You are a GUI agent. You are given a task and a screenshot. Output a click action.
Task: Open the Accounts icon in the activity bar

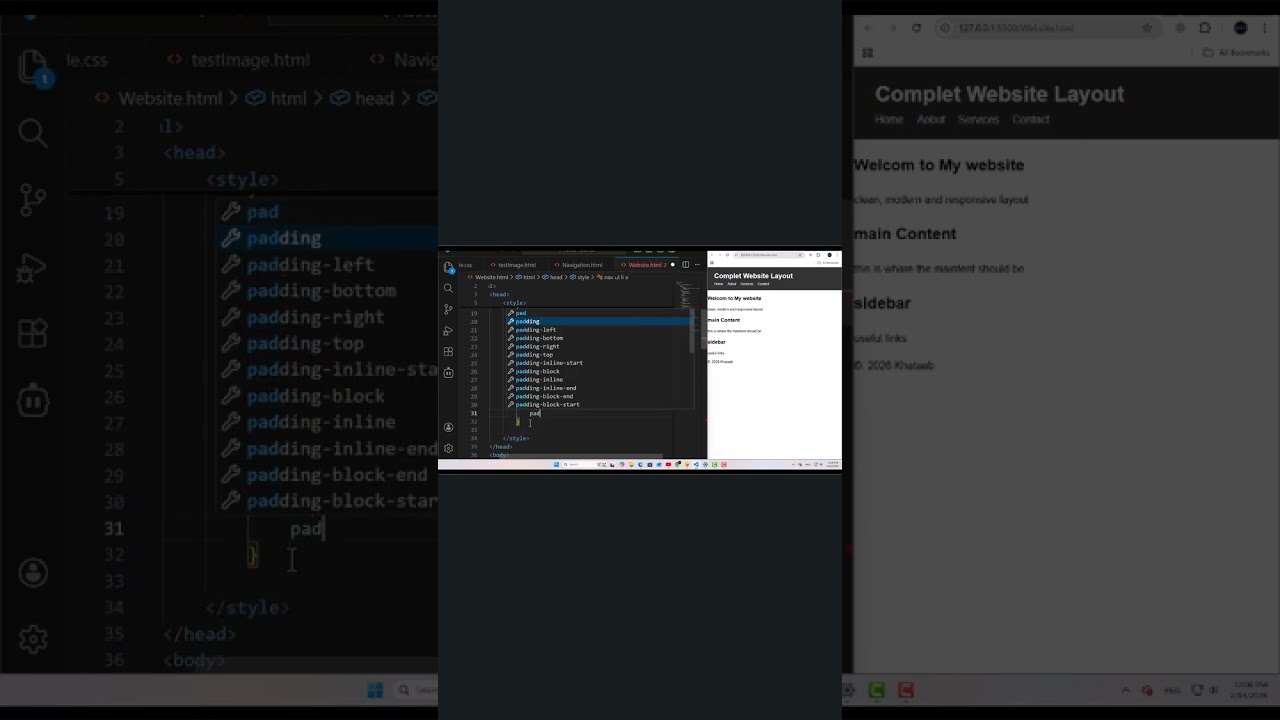448,427
